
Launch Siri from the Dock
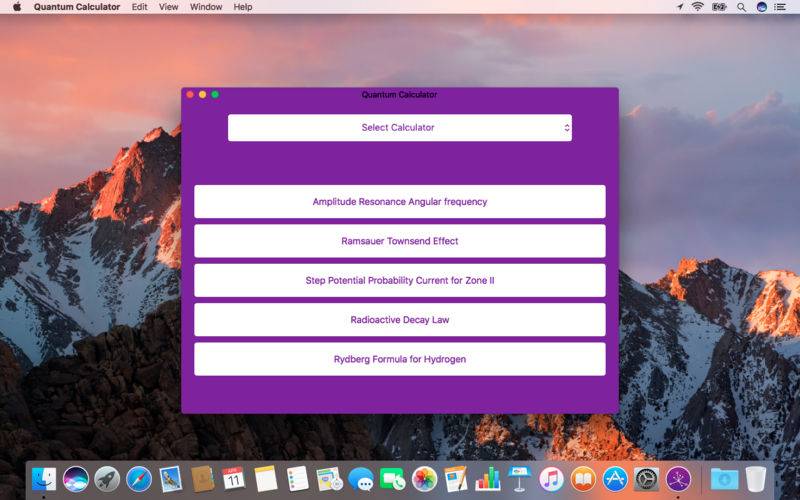point(76,479)
